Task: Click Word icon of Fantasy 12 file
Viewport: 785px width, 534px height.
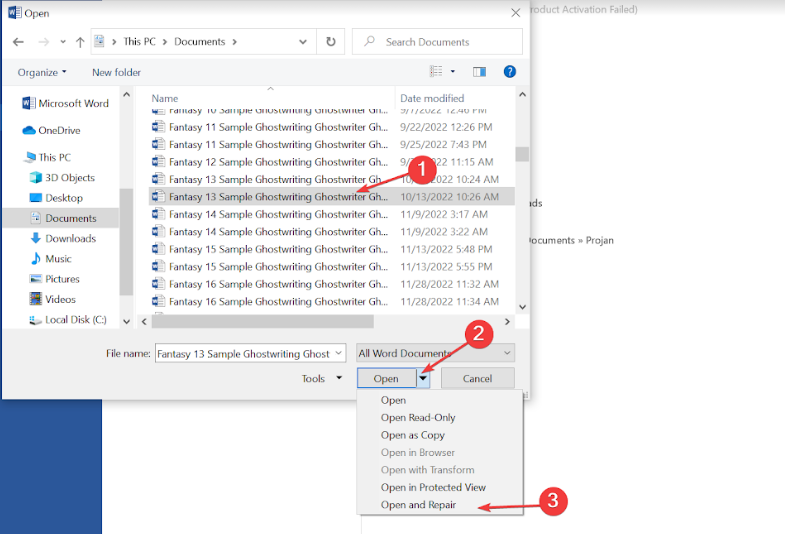Action: [x=158, y=162]
